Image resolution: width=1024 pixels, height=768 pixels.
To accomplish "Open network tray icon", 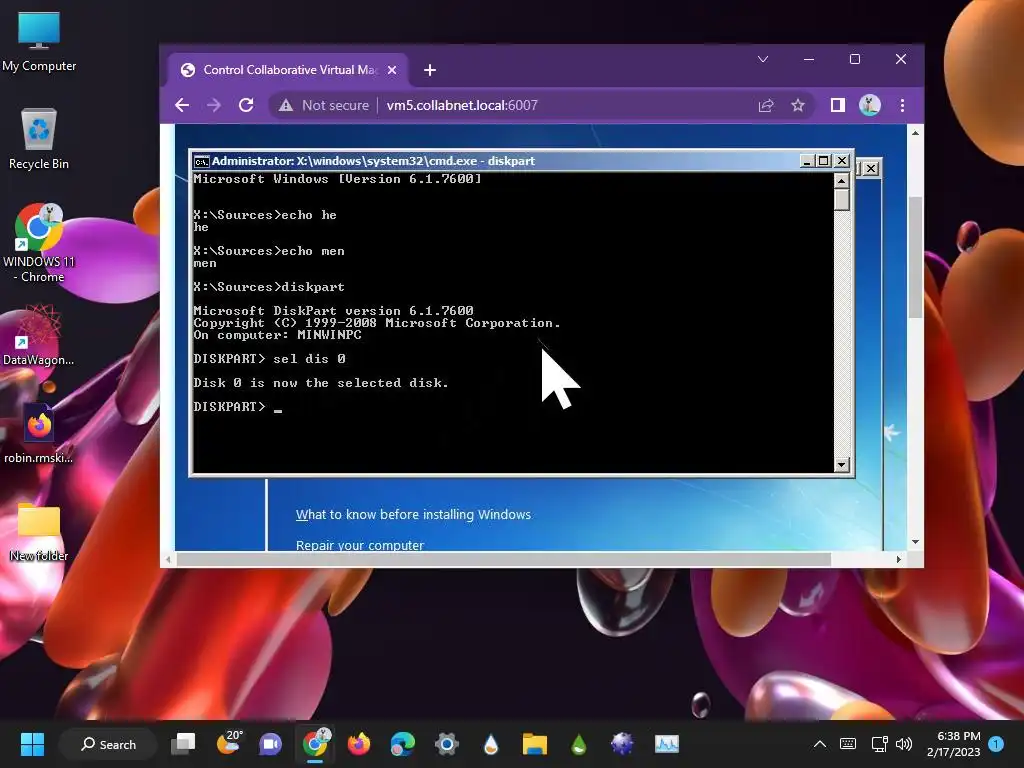I will click(x=879, y=744).
